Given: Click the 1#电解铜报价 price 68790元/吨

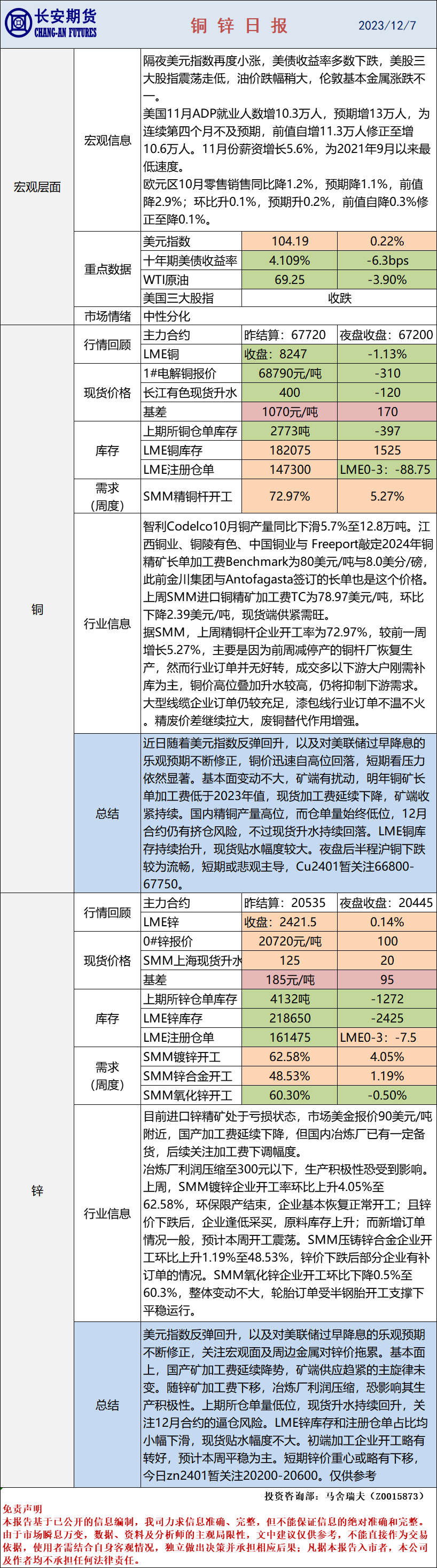Looking at the screenshot, I should coord(290,373).
